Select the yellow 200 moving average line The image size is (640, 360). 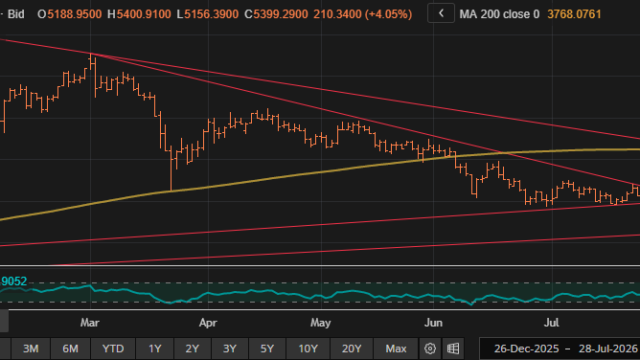pyautogui.click(x=286, y=176)
